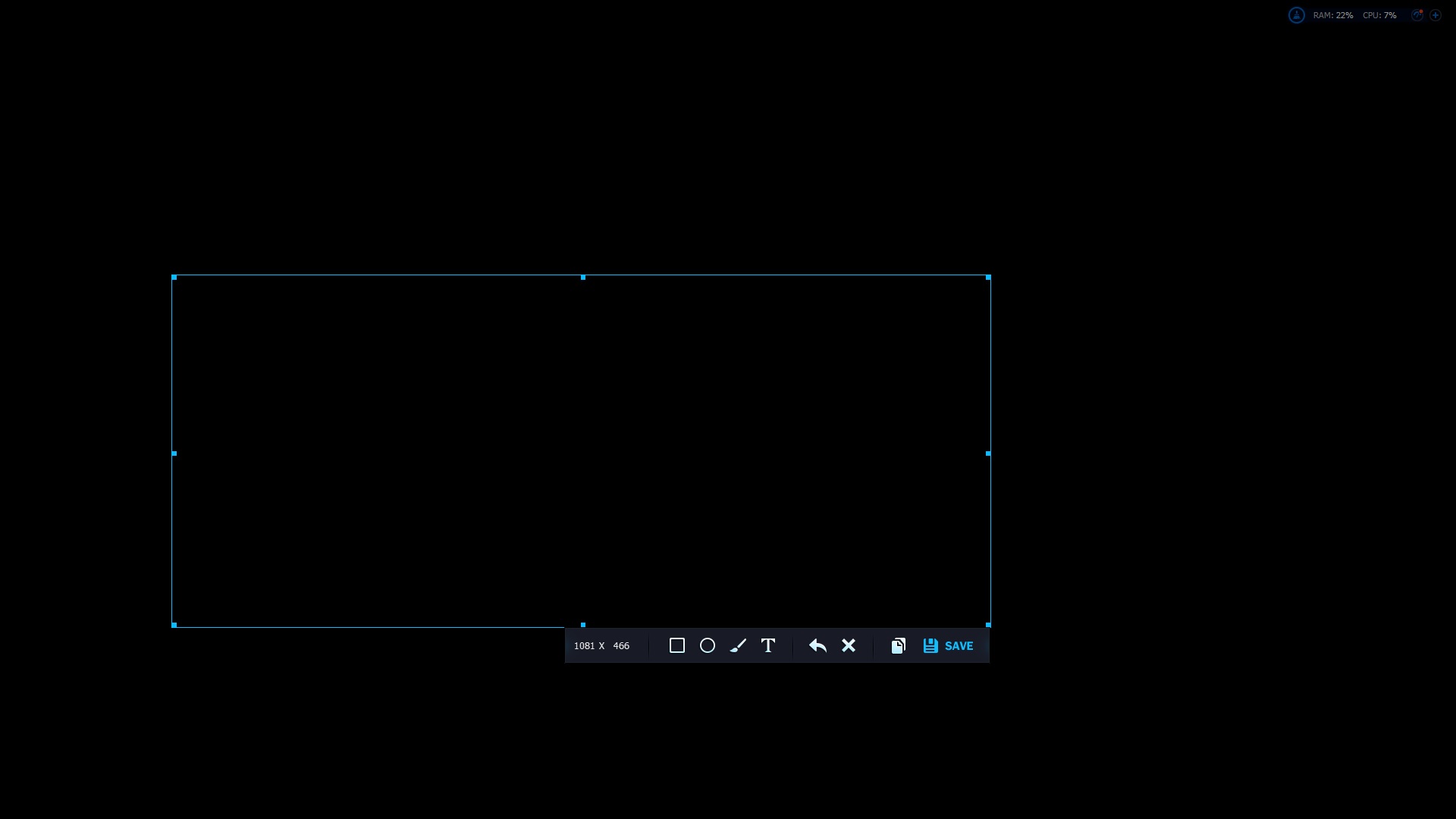The image size is (1456, 819).
Task: Click the selection height field 466
Action: point(621,646)
